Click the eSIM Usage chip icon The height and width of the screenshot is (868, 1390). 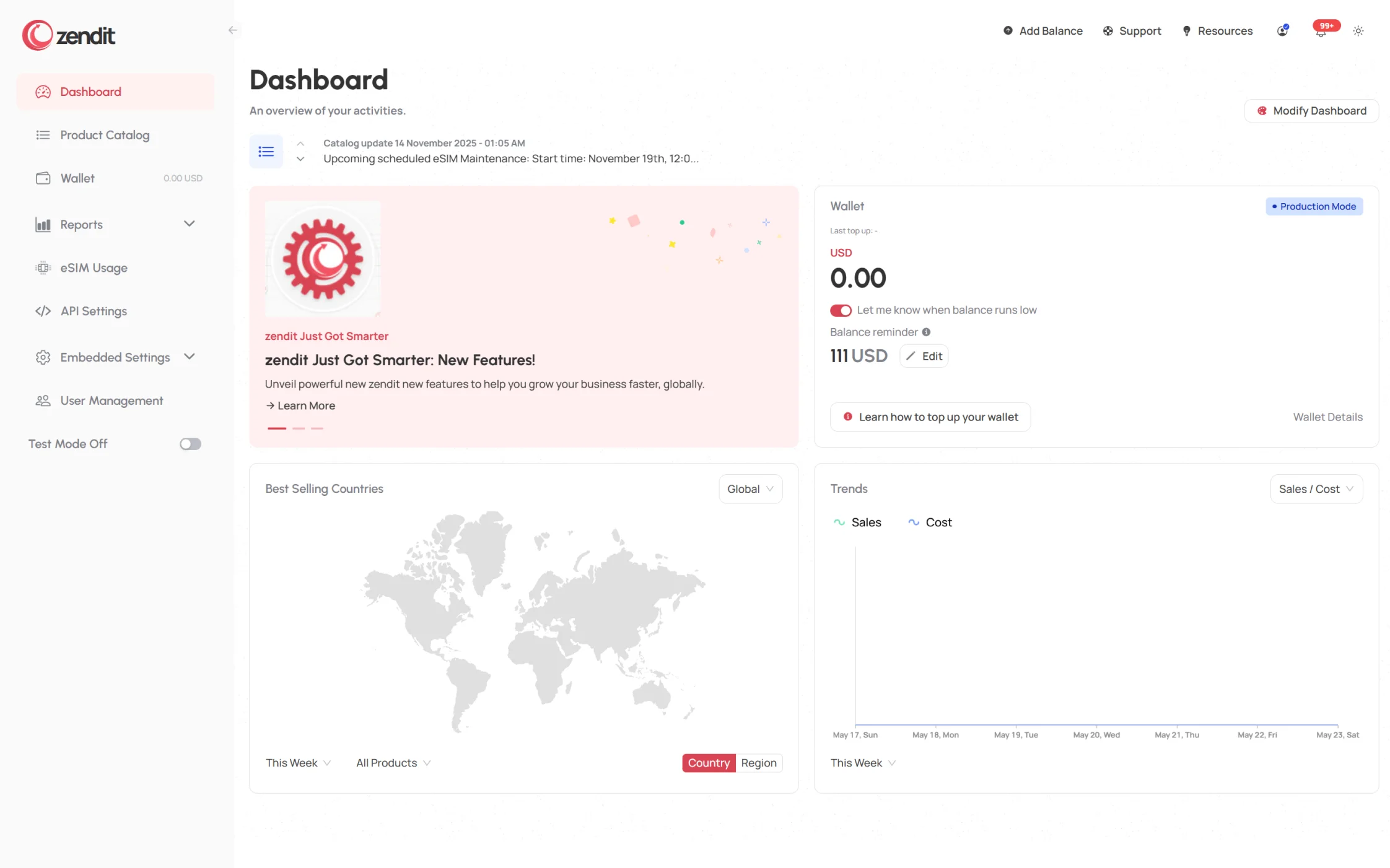pyautogui.click(x=43, y=268)
